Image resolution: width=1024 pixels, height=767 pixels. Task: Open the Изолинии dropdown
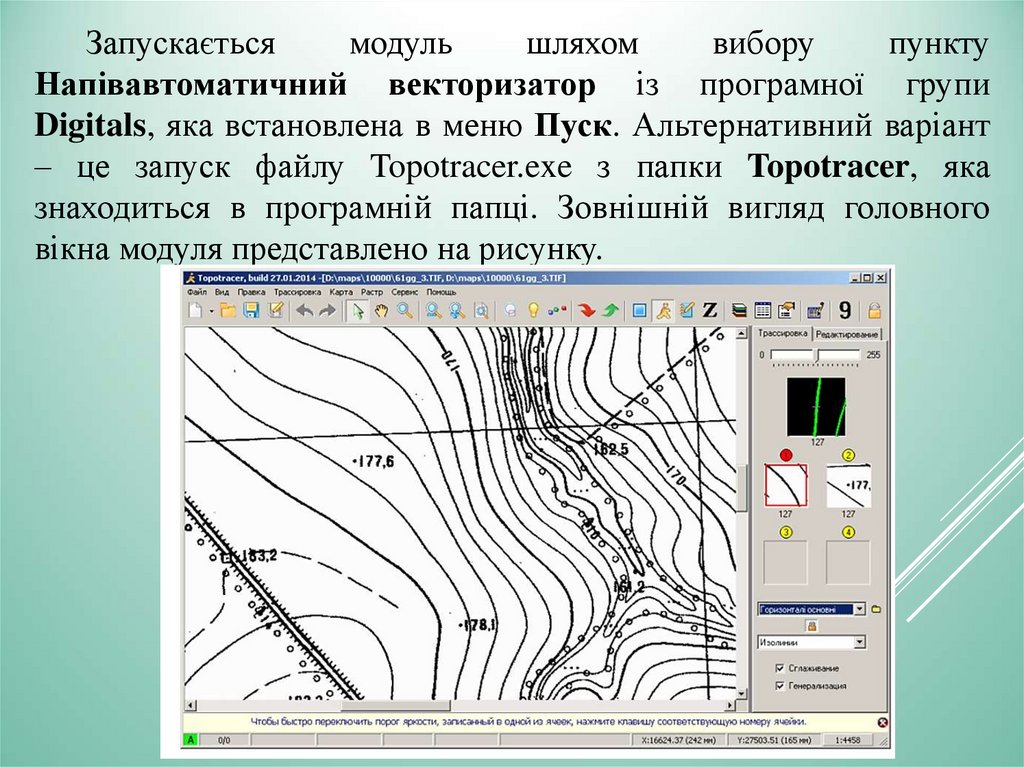coord(812,642)
